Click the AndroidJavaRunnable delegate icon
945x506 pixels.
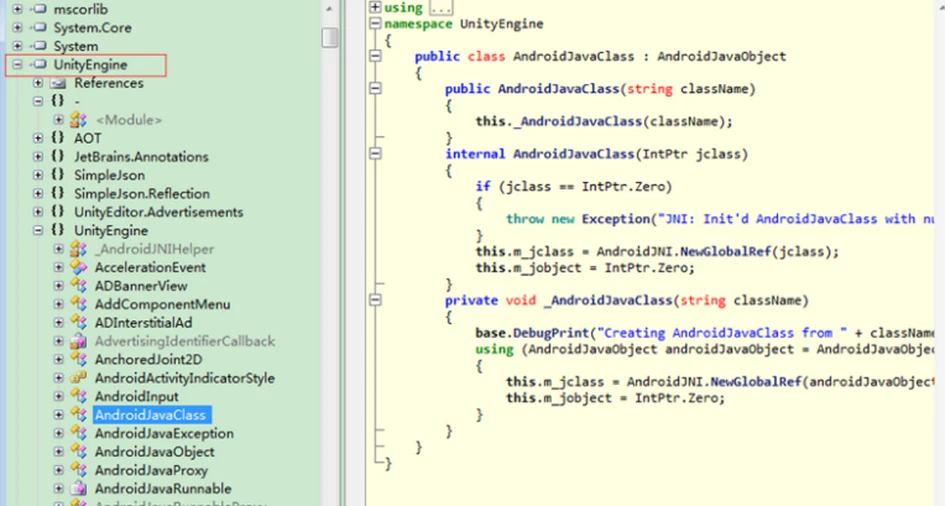78,489
